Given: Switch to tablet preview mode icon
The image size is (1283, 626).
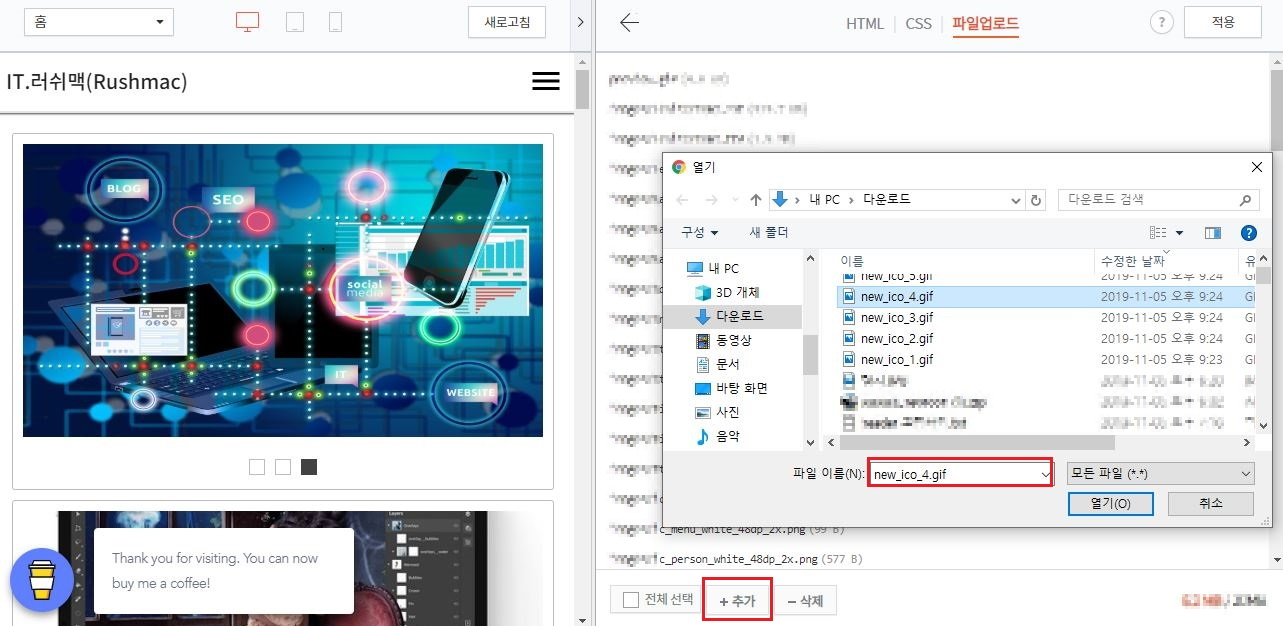Looking at the screenshot, I should tap(295, 22).
